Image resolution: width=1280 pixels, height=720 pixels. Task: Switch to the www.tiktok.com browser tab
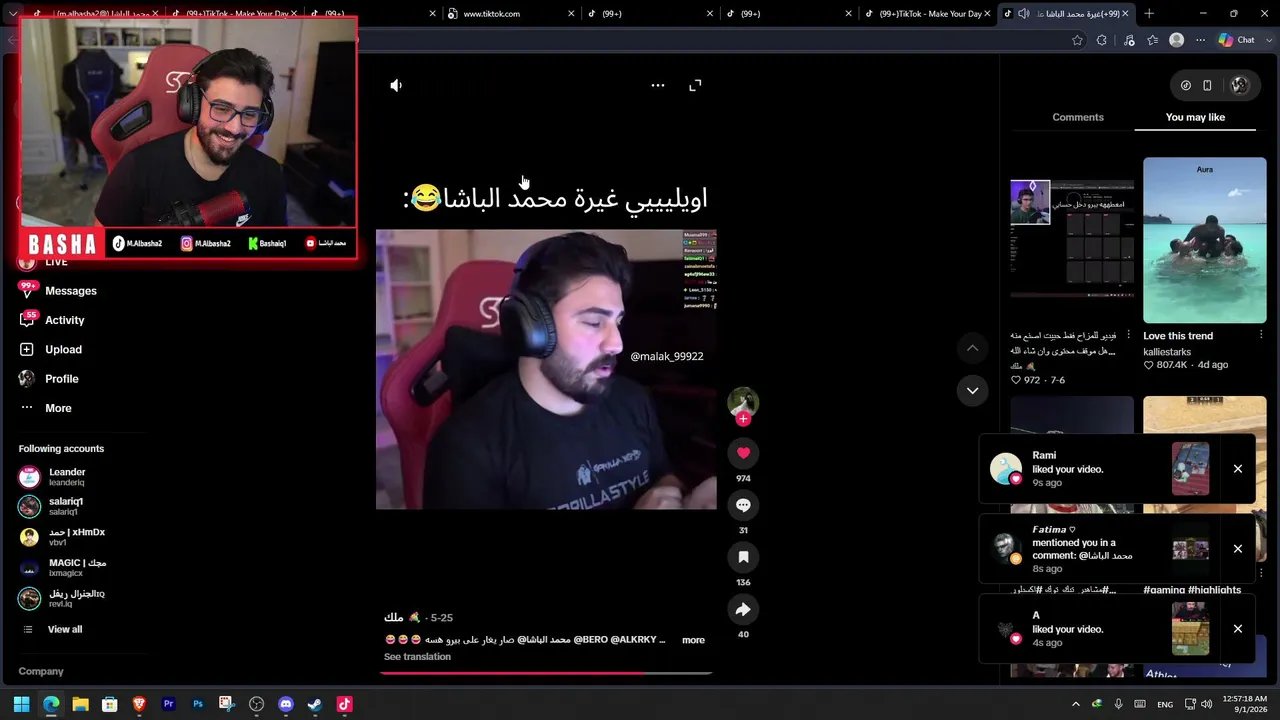coord(511,14)
